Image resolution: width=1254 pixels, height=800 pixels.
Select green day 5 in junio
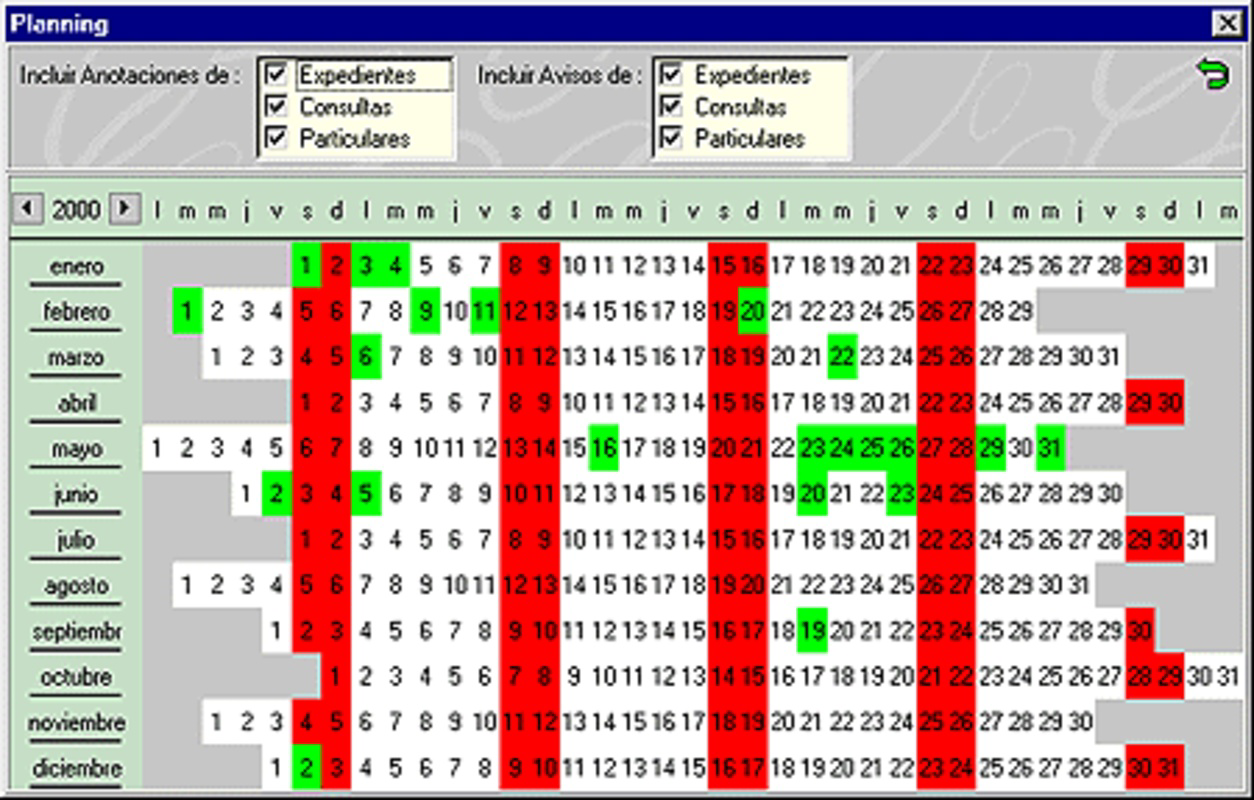[366, 494]
